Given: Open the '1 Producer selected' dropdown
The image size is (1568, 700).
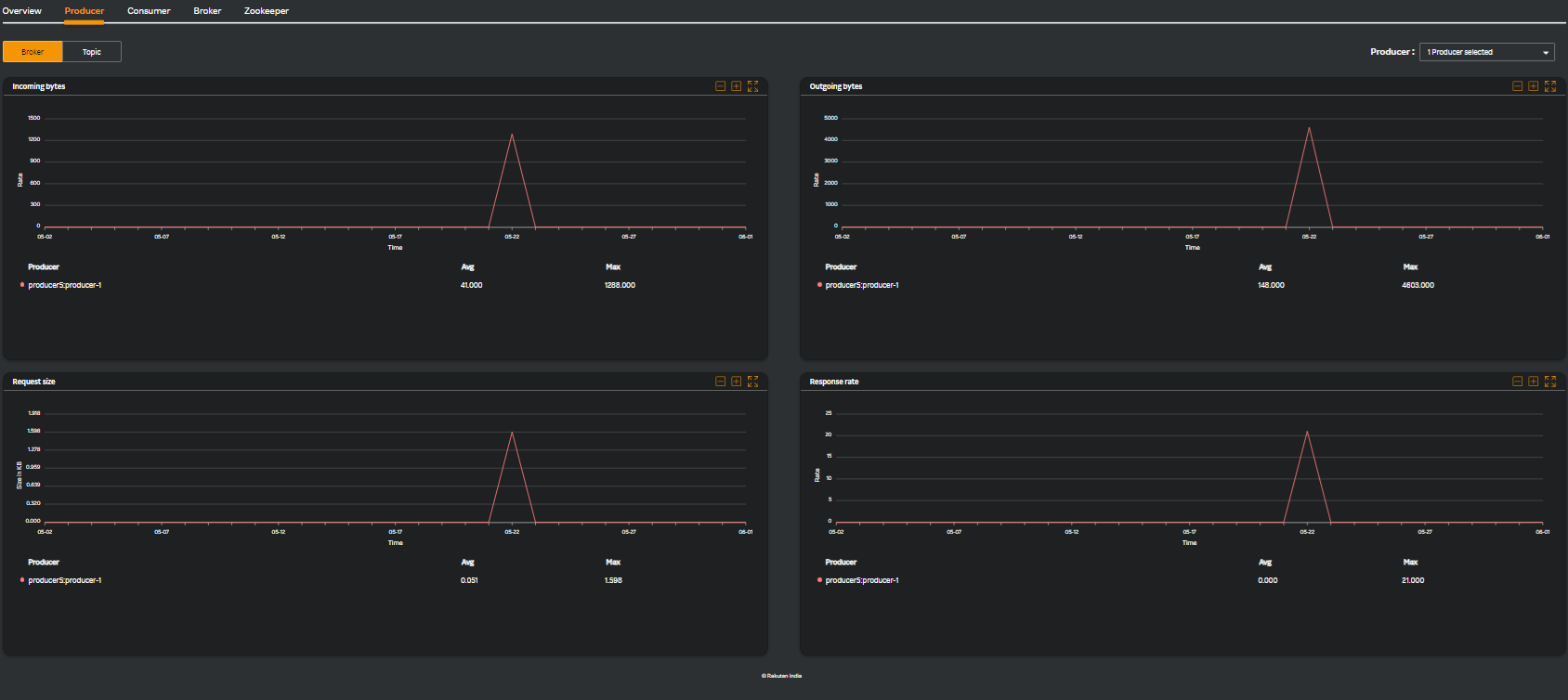Looking at the screenshot, I should [x=1486, y=52].
